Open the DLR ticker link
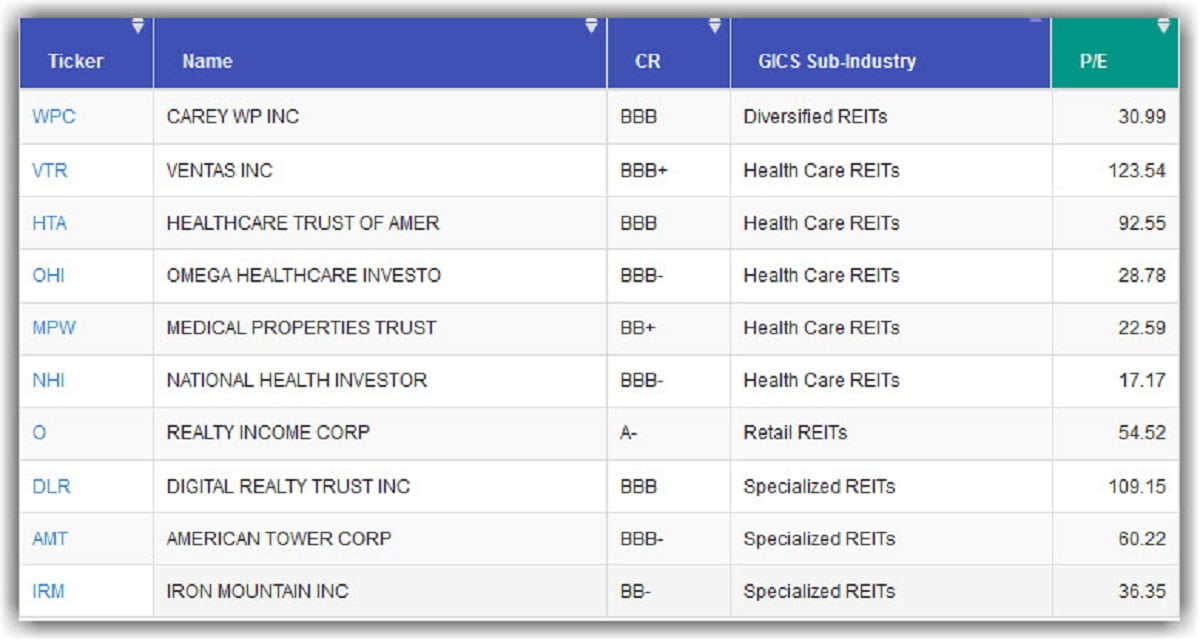The width and height of the screenshot is (1200, 641). [51, 487]
